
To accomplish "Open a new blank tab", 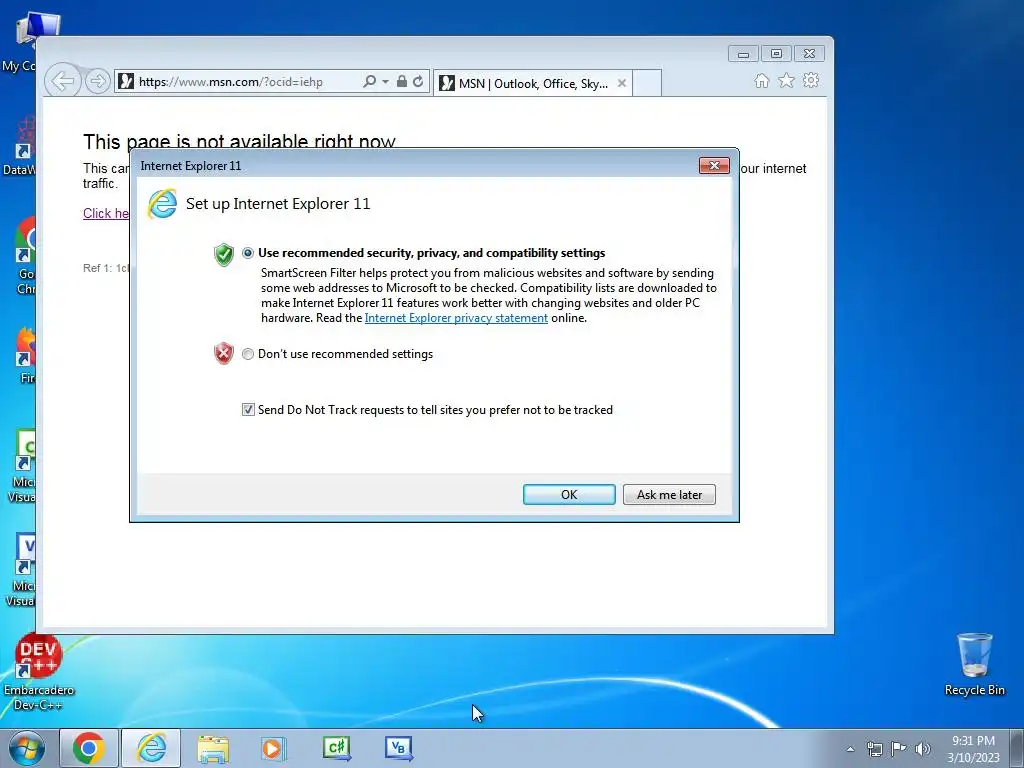I will pyautogui.click(x=647, y=83).
